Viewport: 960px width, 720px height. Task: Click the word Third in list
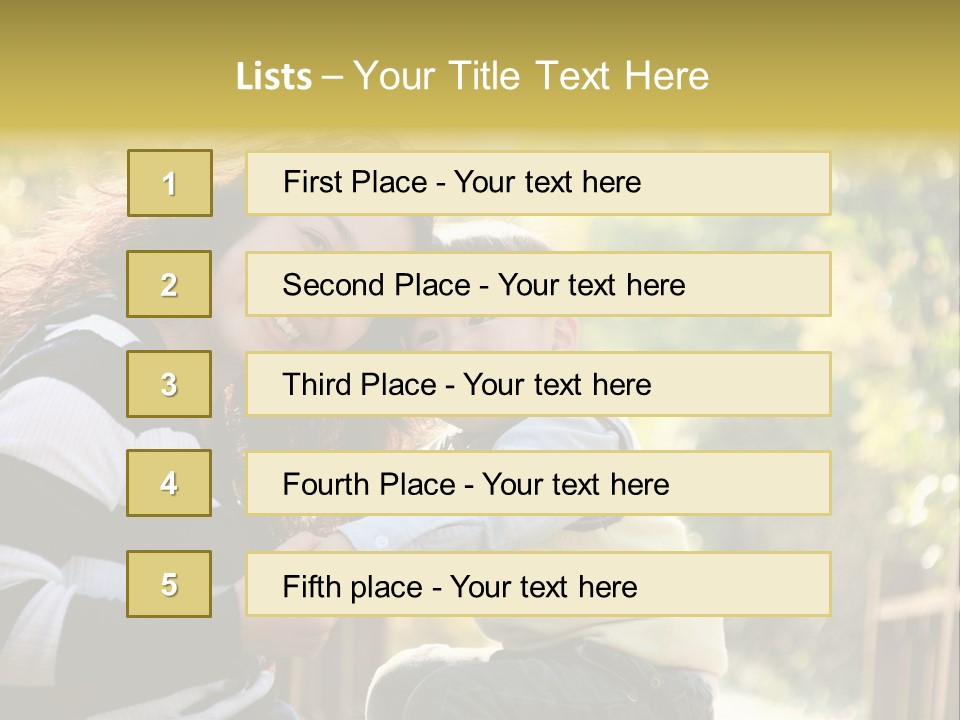click(x=316, y=384)
